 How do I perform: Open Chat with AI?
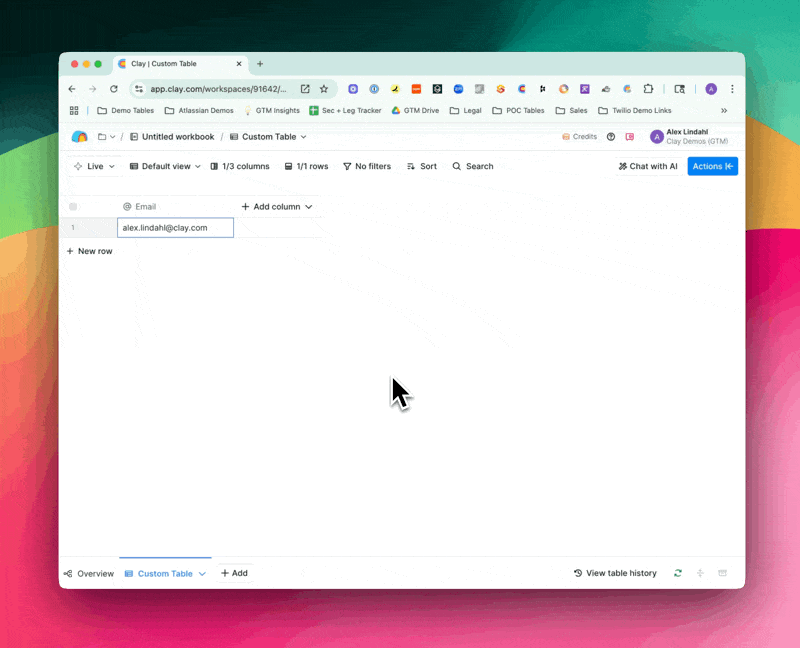pos(648,166)
